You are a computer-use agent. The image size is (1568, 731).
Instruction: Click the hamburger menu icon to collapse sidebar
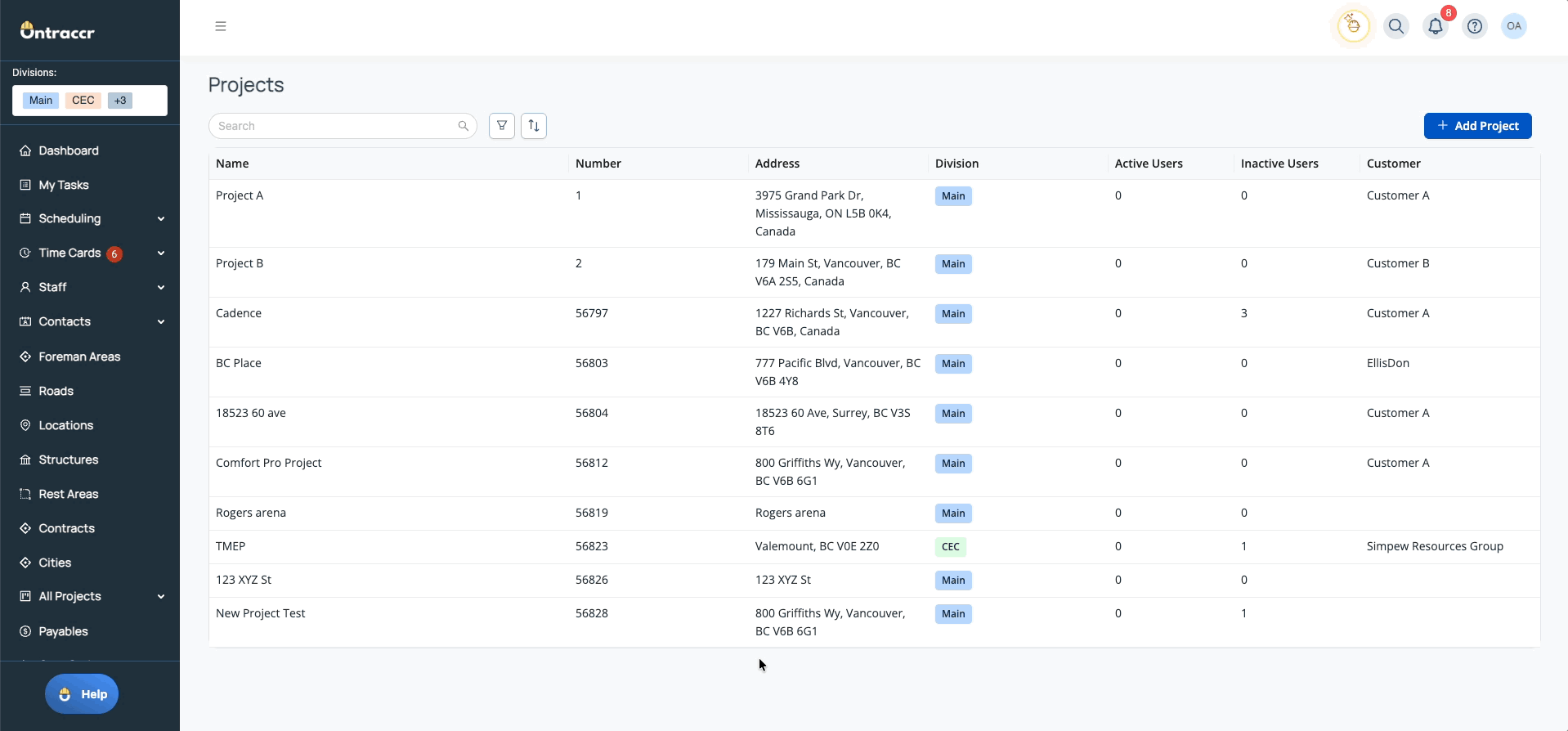pos(221,26)
